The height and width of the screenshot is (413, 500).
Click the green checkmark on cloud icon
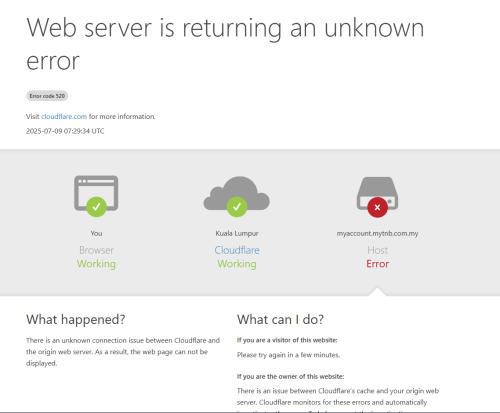point(237,207)
